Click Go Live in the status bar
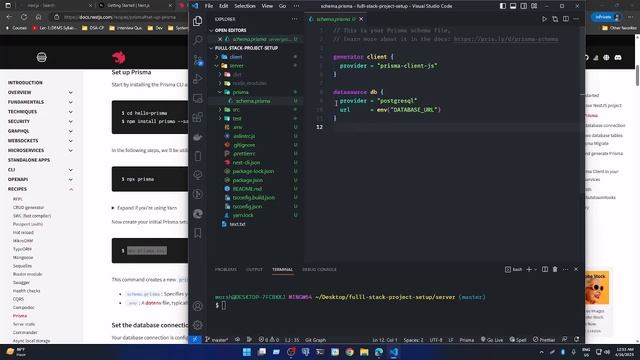 pos(492,340)
